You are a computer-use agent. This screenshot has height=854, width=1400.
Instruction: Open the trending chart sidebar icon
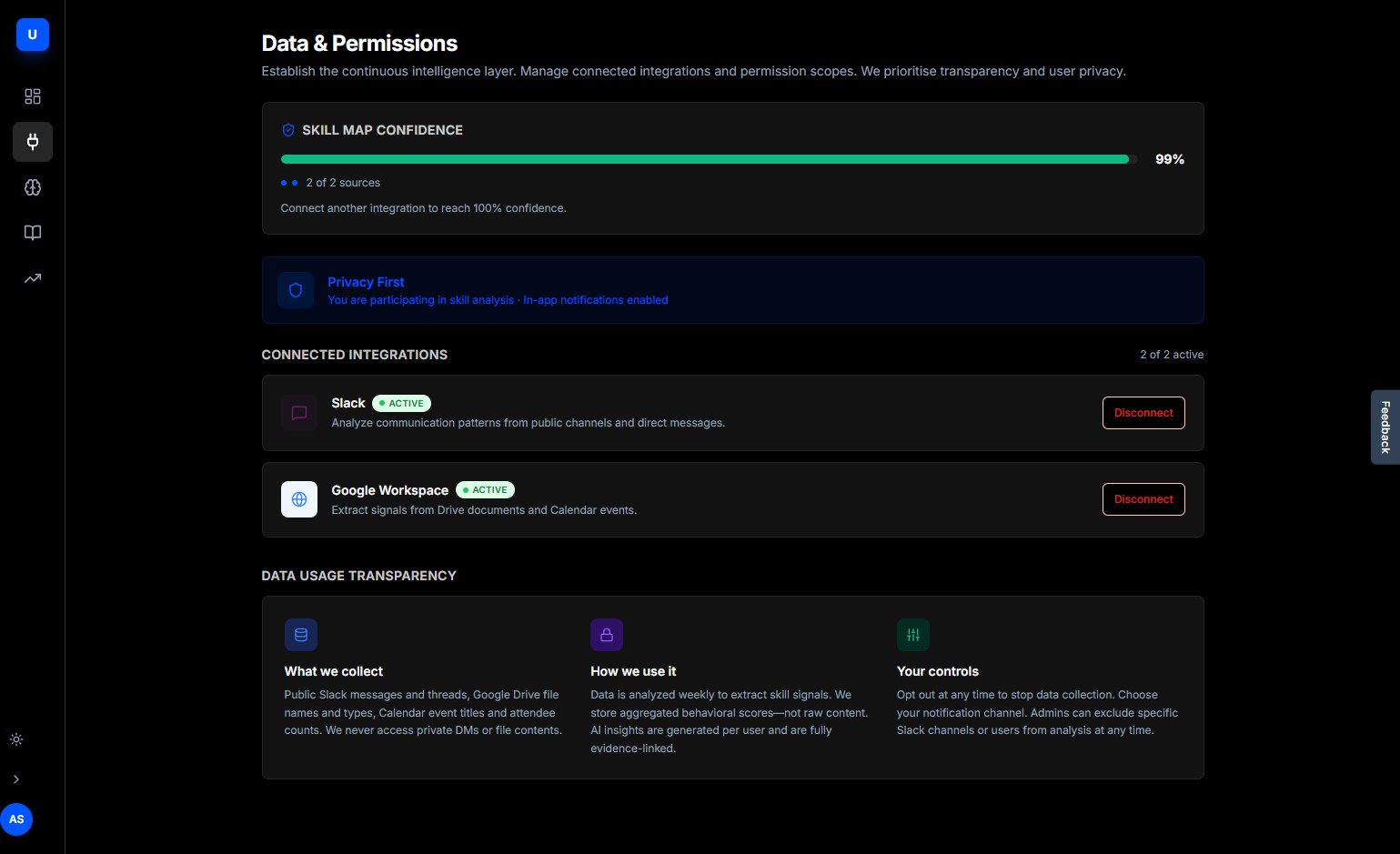pyautogui.click(x=33, y=278)
